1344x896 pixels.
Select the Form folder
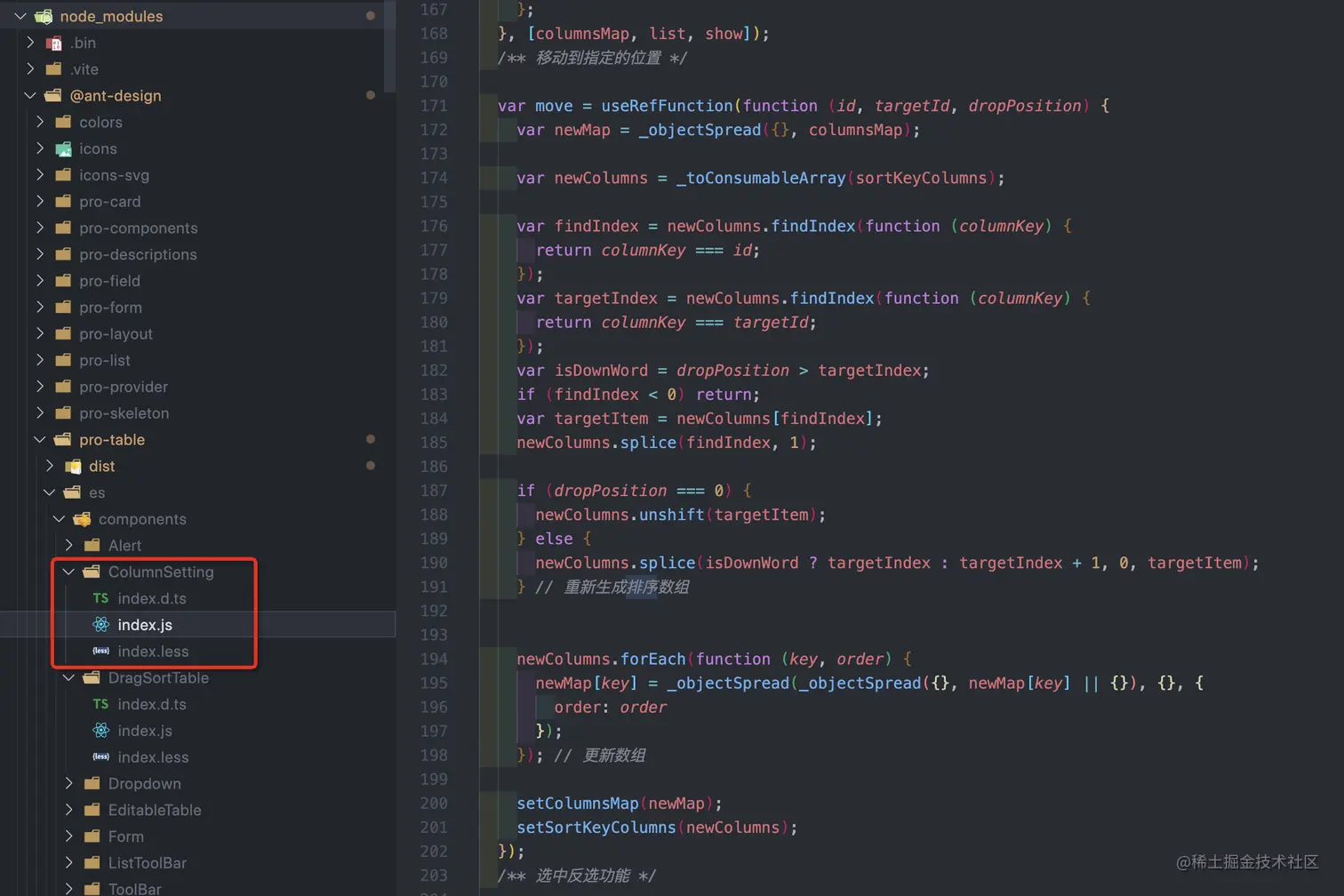125,836
